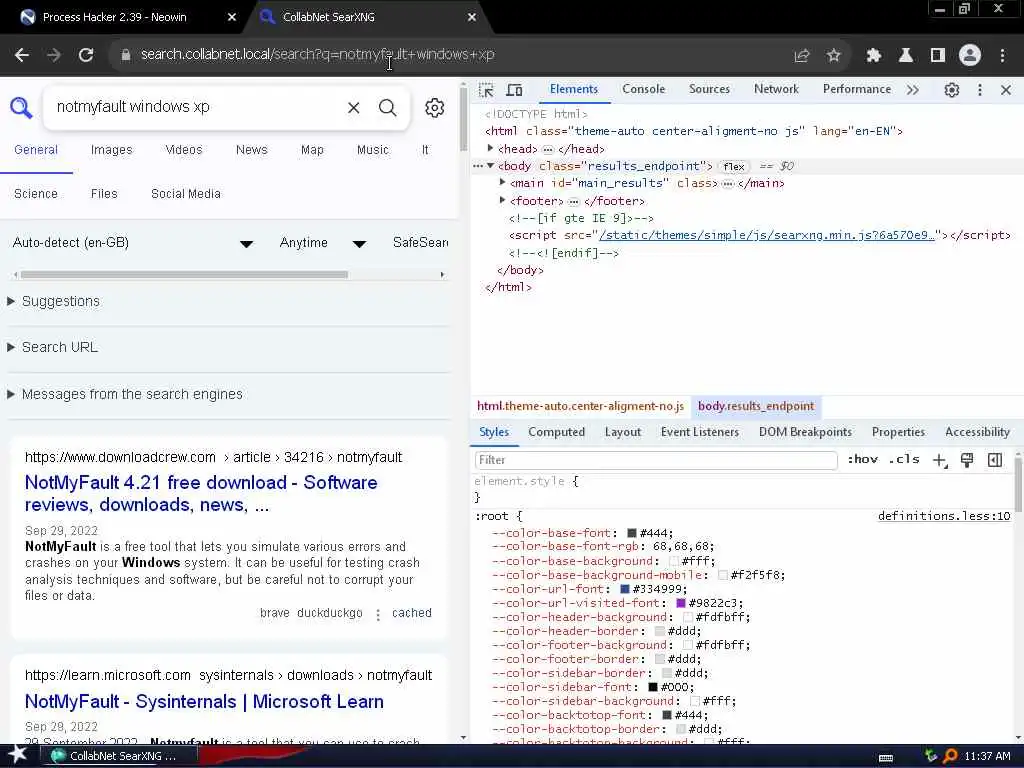This screenshot has width=1024, height=768.
Task: Clear the search query with X
Action: coord(353,107)
